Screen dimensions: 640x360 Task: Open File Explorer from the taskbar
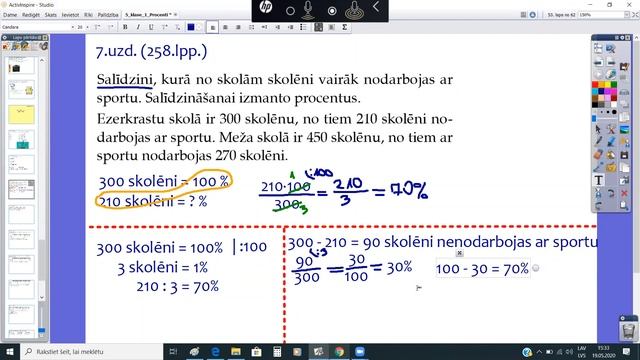click(236, 351)
